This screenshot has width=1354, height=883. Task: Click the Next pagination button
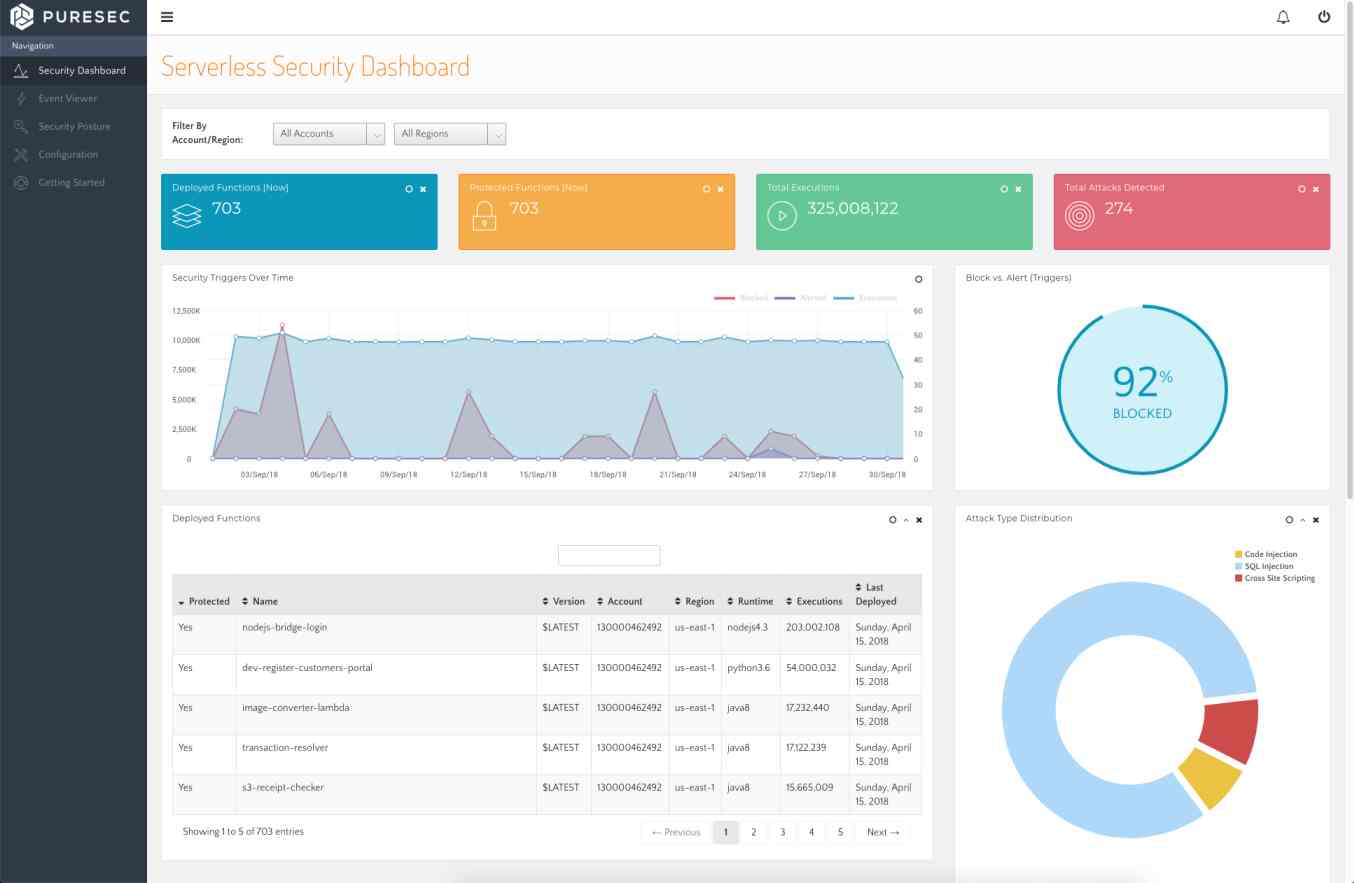883,832
